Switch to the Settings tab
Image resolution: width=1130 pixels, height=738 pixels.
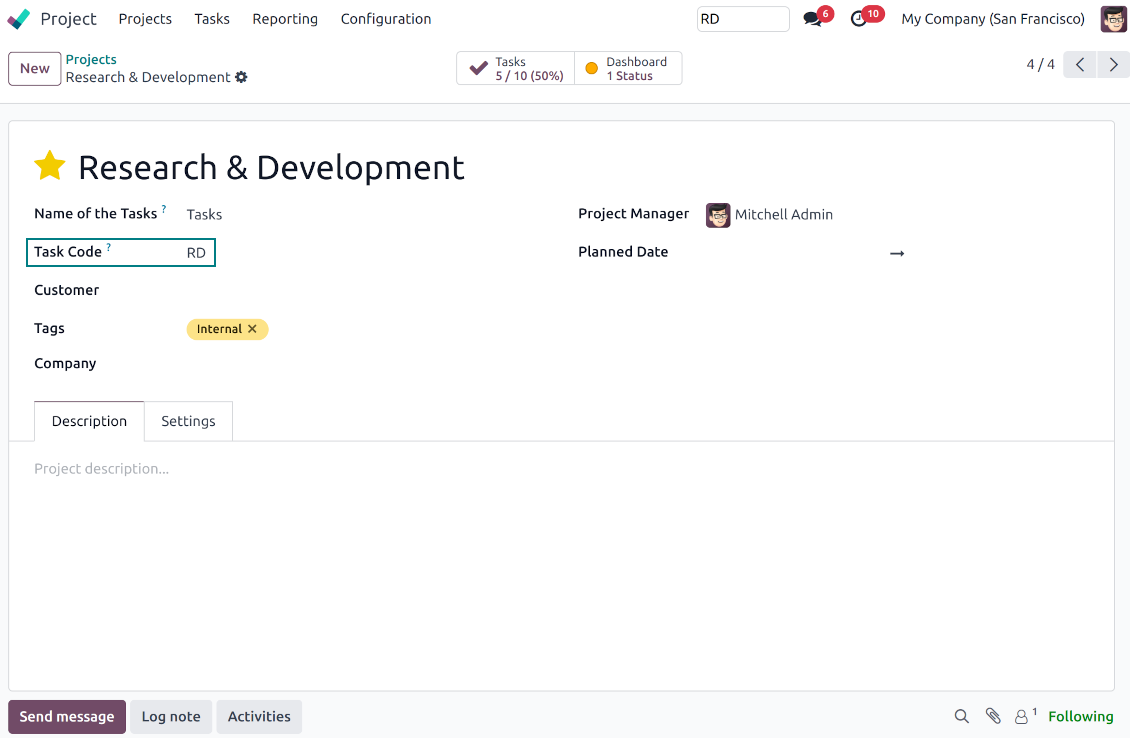click(x=188, y=421)
